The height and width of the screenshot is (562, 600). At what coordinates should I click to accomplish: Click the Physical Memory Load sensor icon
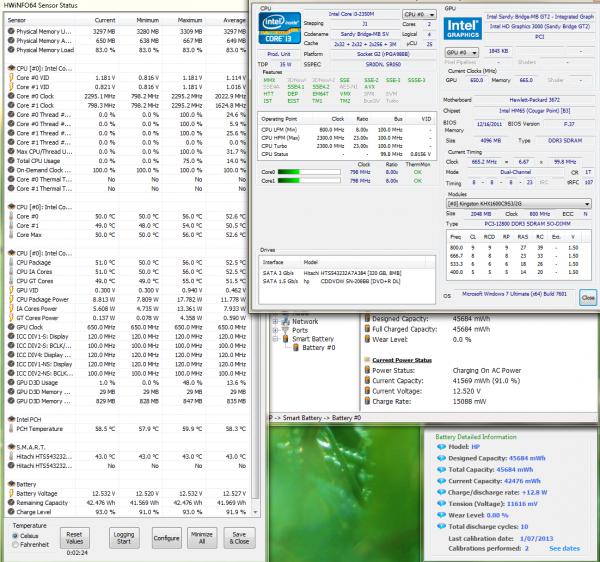[11, 50]
